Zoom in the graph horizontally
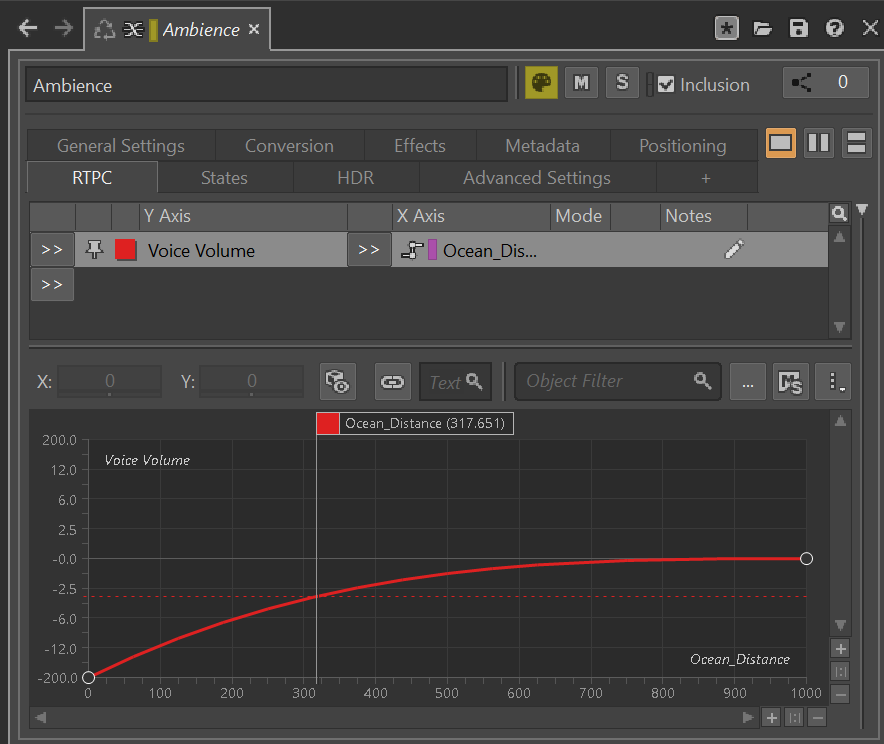Screen dimensions: 884x744 772,718
